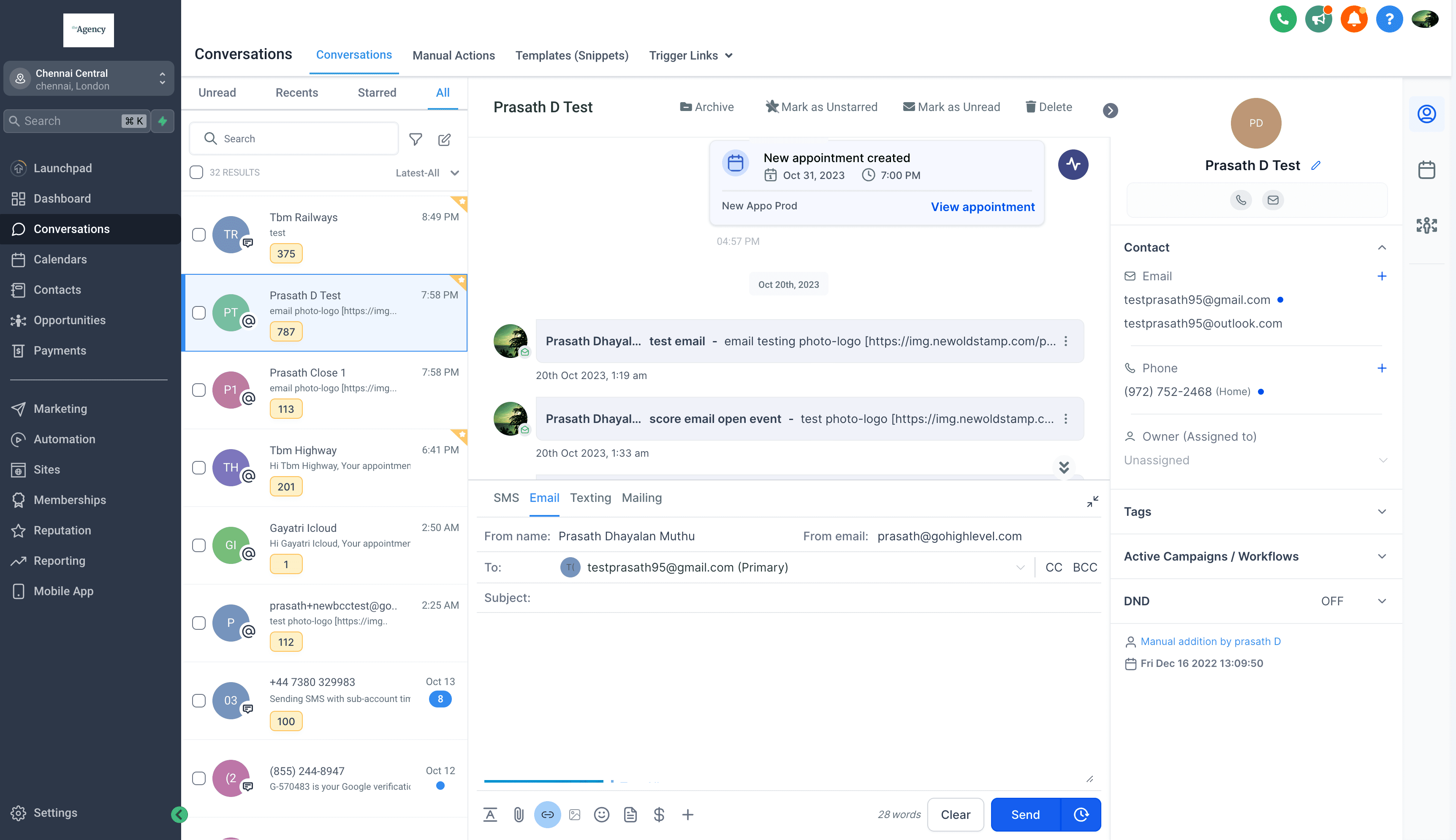
Task: Collapse the sidebar with green arrow
Action: [179, 815]
